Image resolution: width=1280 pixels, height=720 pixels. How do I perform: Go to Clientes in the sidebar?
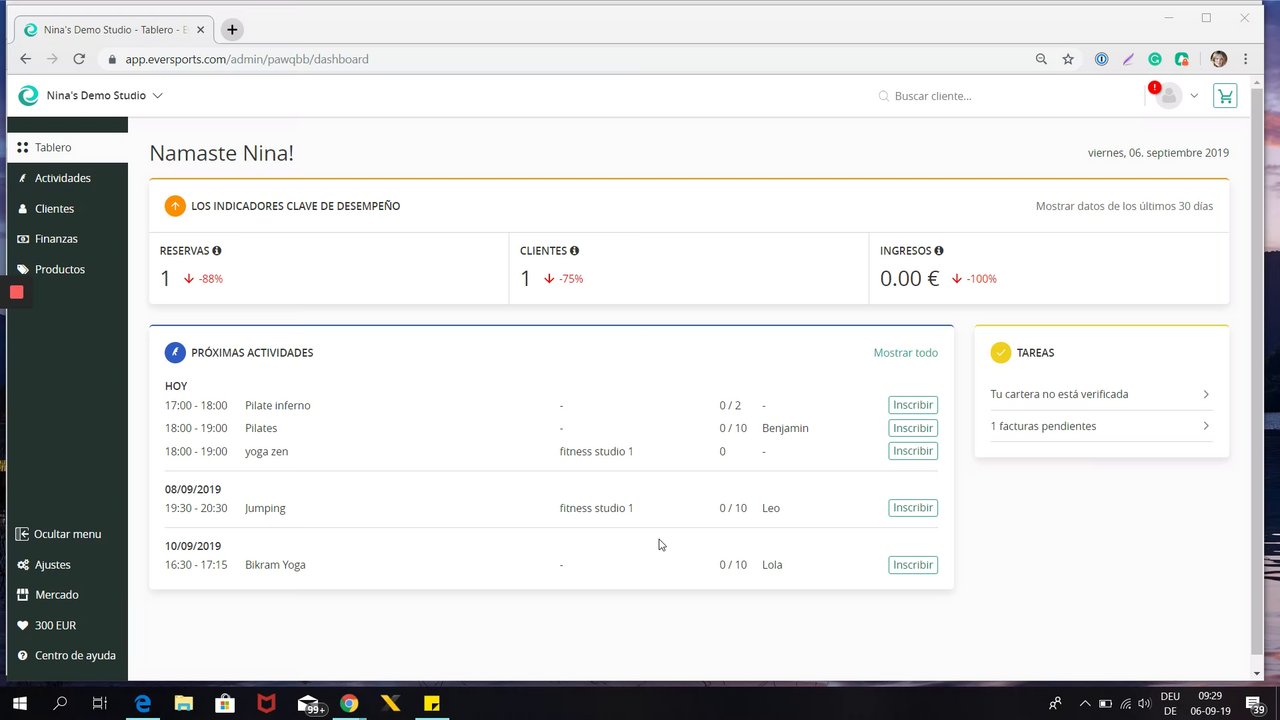67,208
